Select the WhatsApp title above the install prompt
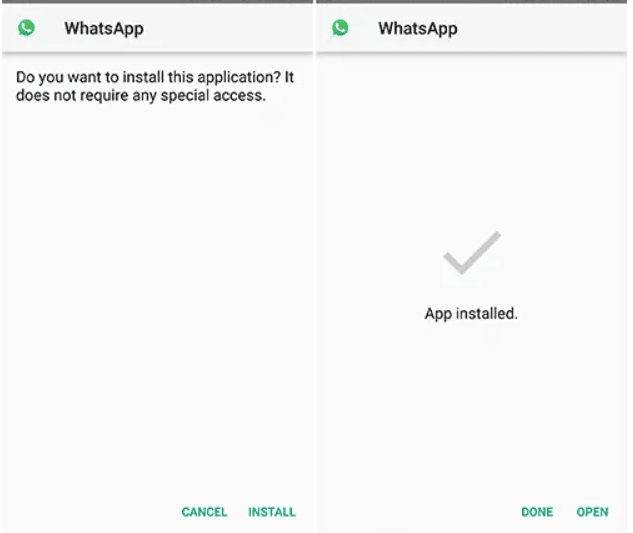The height and width of the screenshot is (533, 633). click(x=104, y=29)
